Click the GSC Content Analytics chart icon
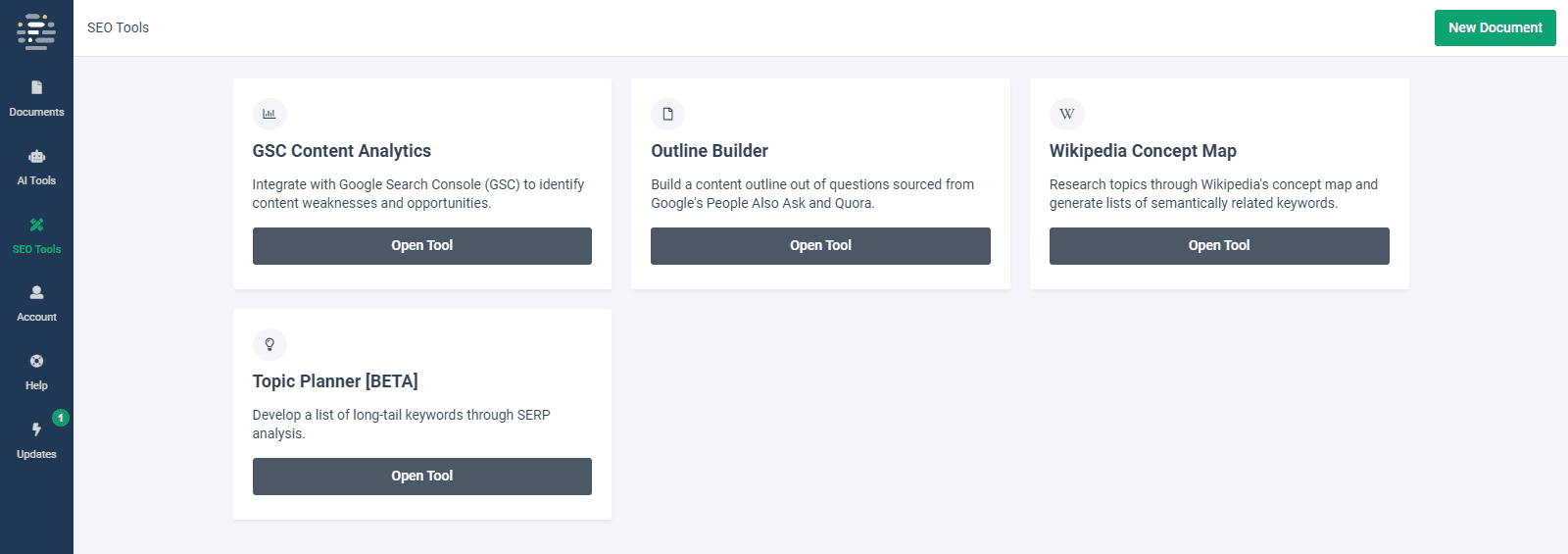The height and width of the screenshot is (554, 1568). click(x=269, y=114)
